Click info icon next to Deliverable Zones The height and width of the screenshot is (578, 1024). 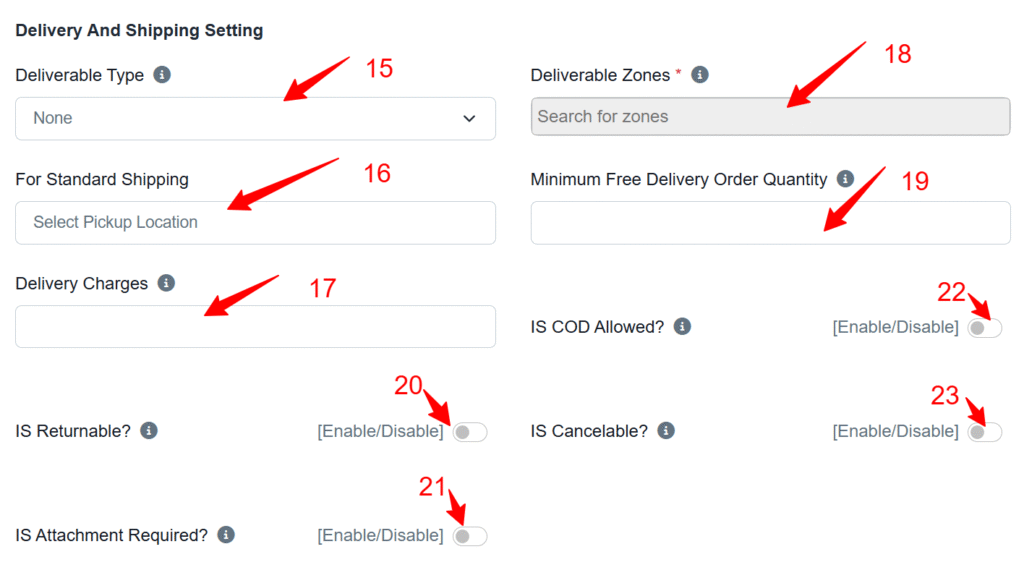click(700, 75)
